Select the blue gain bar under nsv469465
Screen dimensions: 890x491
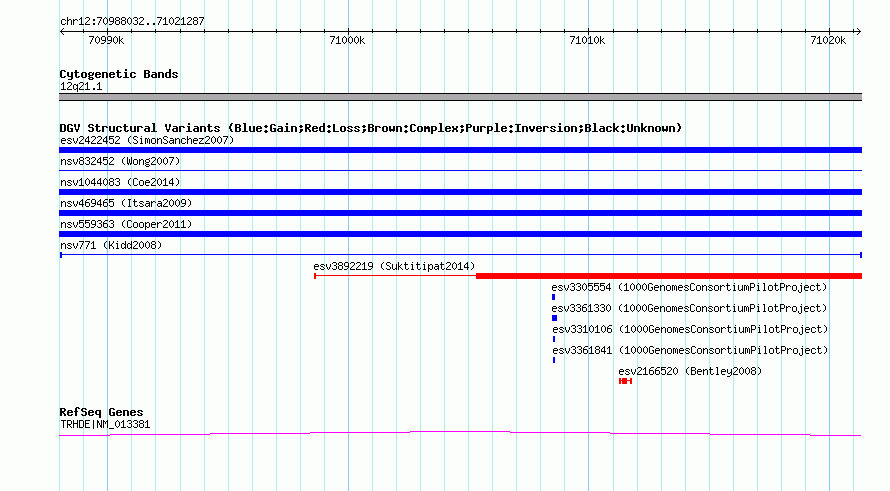click(460, 213)
